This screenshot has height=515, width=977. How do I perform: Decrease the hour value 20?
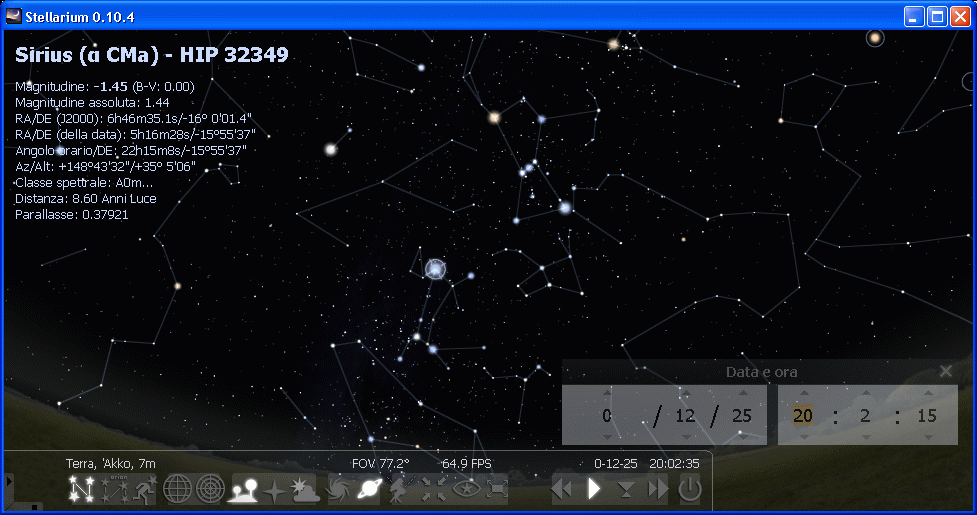[804, 437]
